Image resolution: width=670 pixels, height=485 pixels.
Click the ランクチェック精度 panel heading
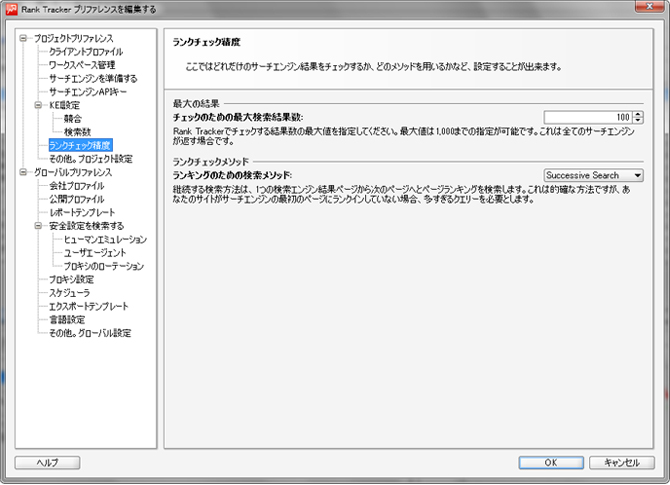coord(206,42)
